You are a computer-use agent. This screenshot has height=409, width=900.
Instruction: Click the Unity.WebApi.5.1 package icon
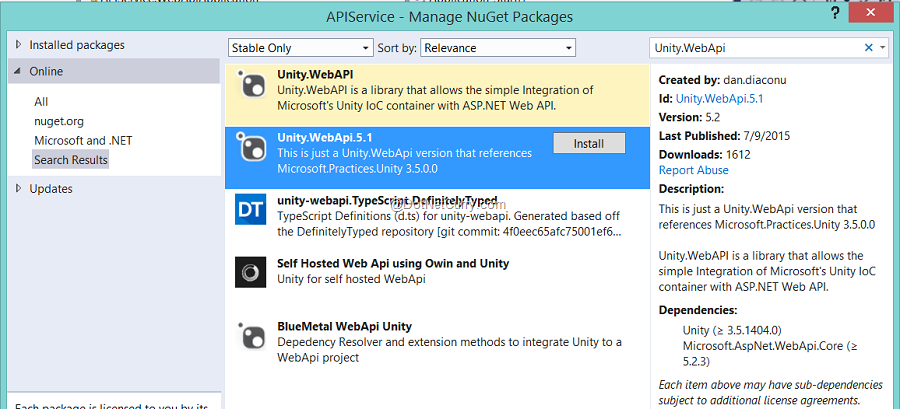(x=250, y=148)
